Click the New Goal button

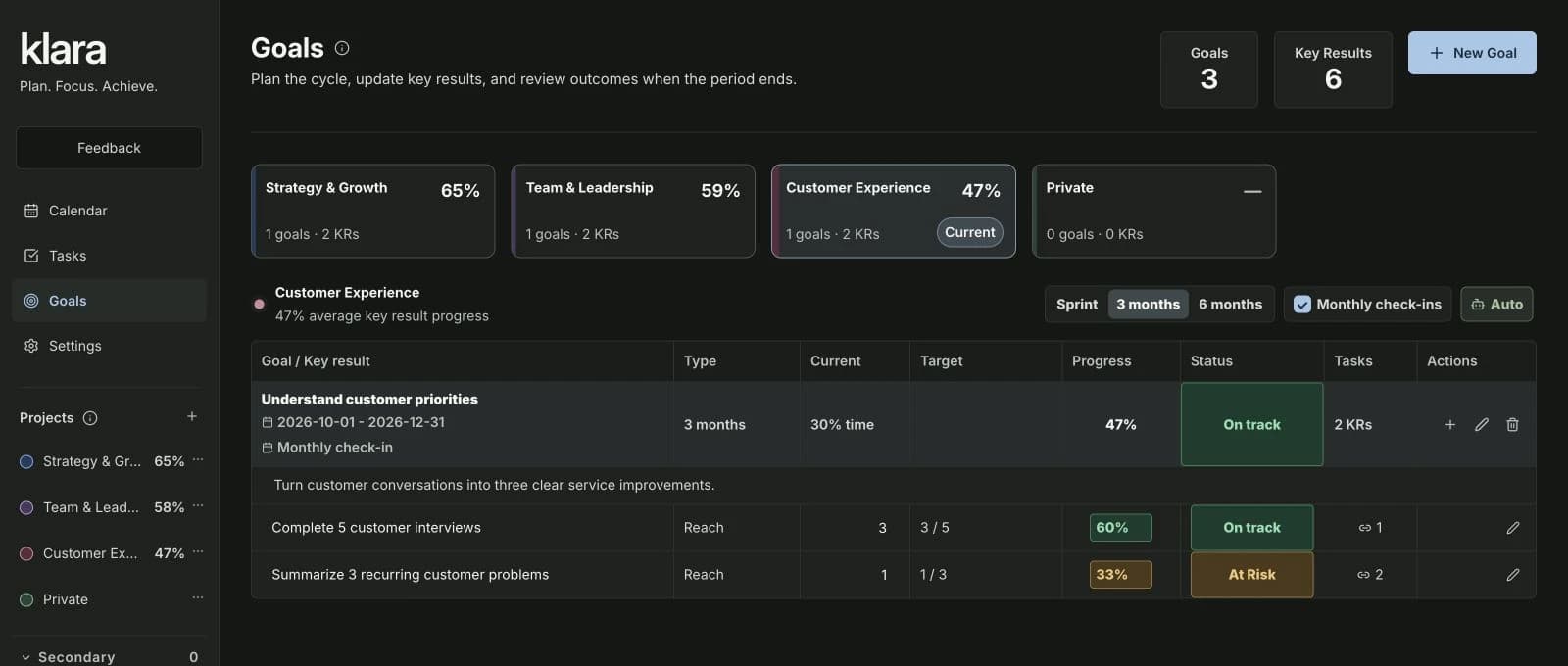point(1472,53)
